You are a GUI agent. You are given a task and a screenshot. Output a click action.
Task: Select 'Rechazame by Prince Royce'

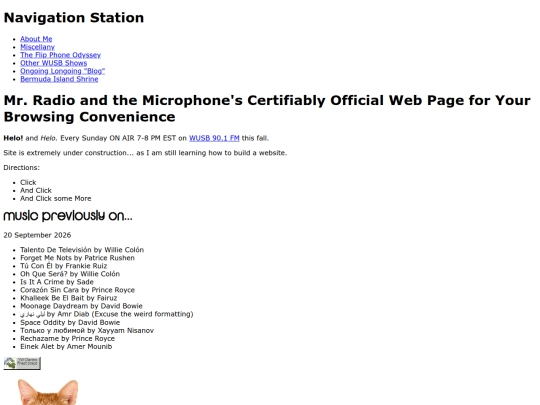[68, 339]
